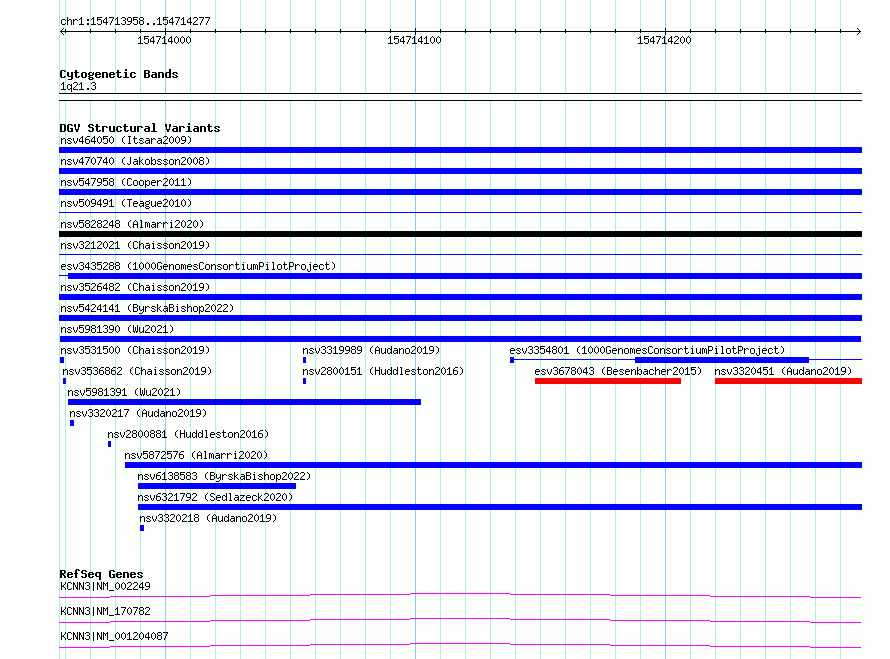Click the nsv464050 (Itsara2009) variant label
This screenshot has width=890, height=659.
click(x=126, y=140)
